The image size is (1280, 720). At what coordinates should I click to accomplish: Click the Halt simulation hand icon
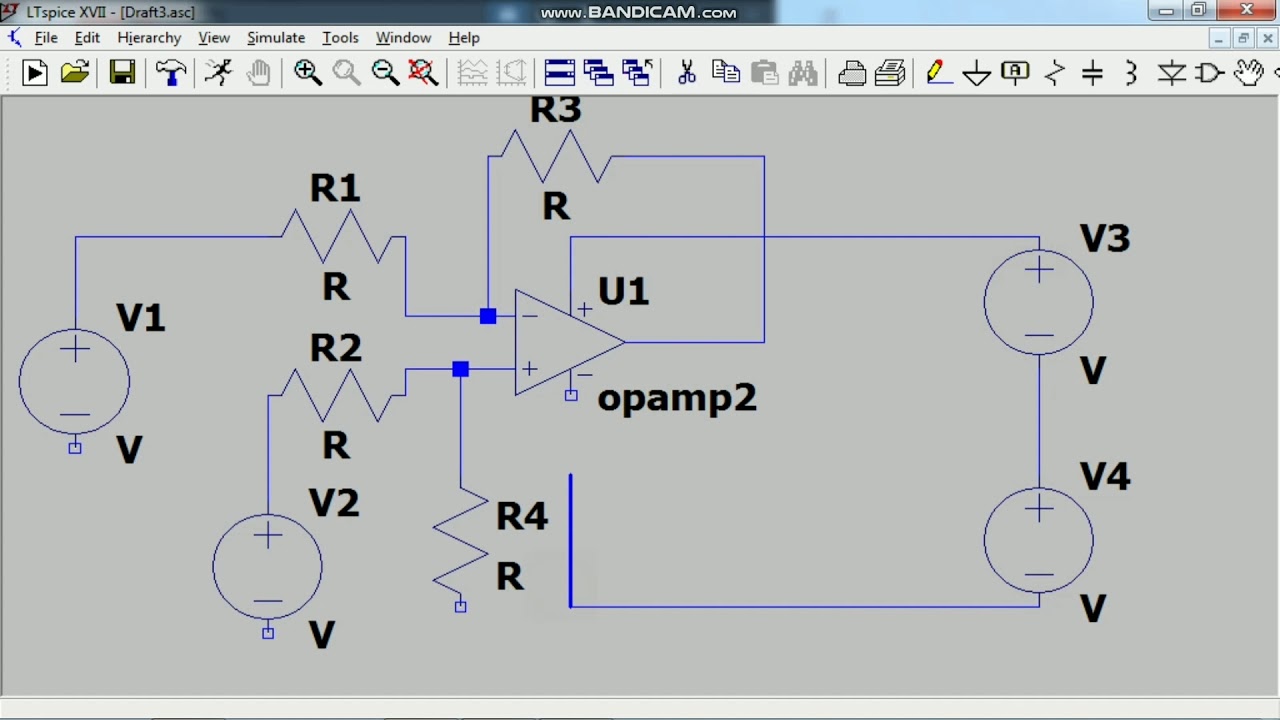click(x=259, y=73)
